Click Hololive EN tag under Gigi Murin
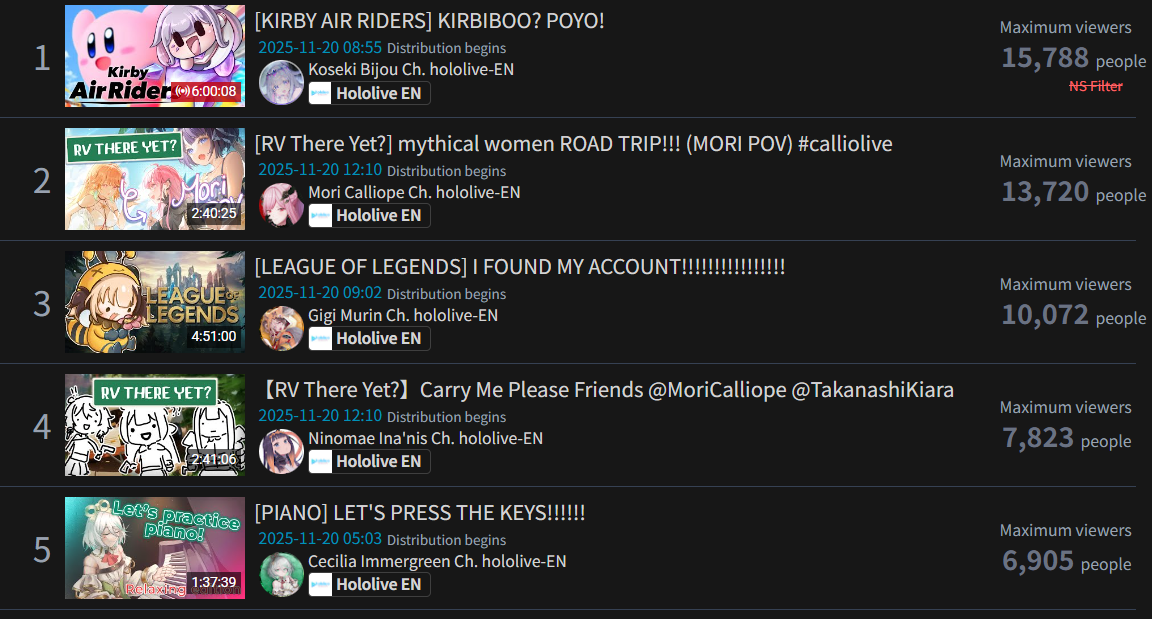 [x=370, y=339]
